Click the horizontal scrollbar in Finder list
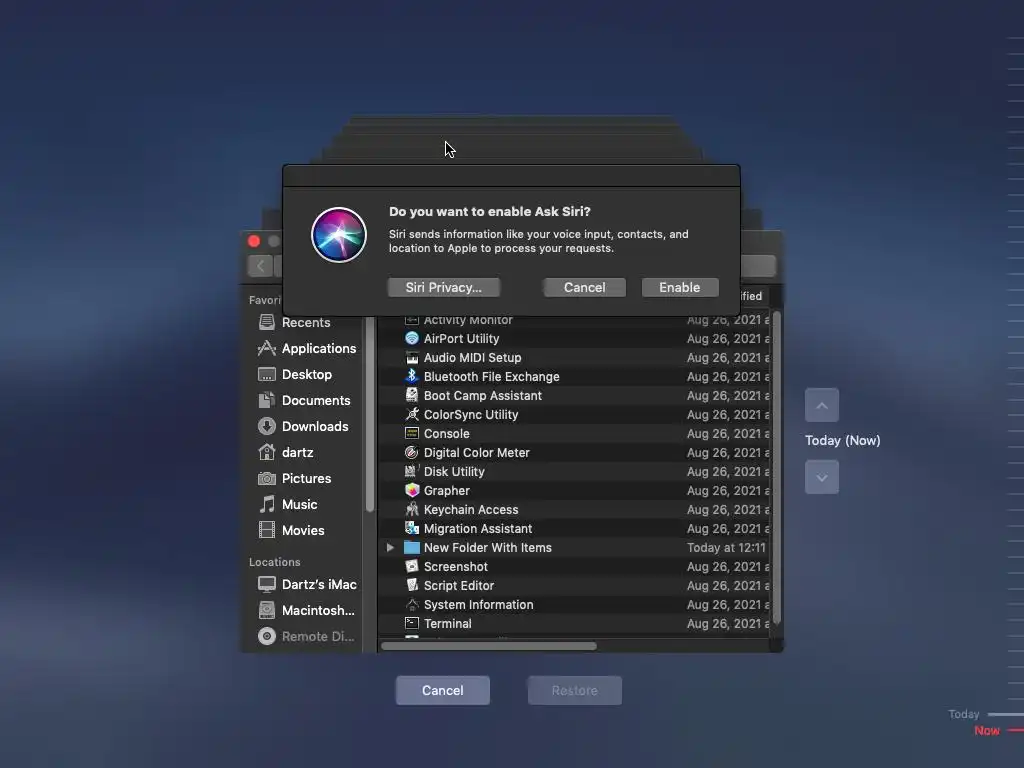 488,646
